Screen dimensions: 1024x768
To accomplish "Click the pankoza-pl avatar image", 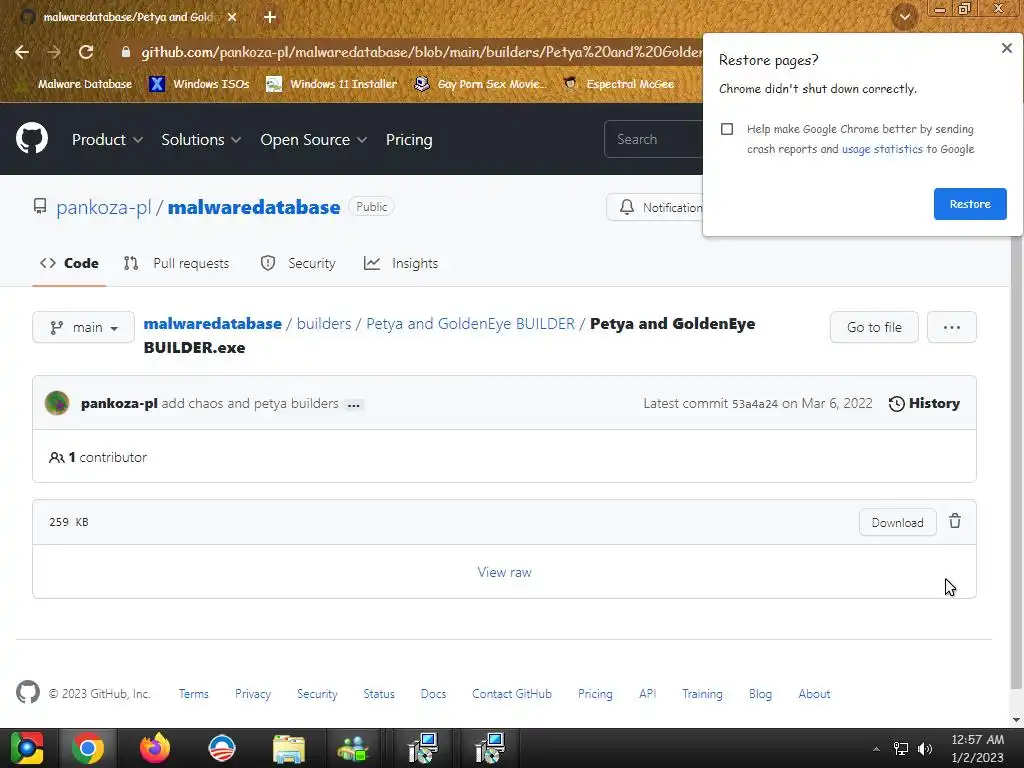I will tap(57, 404).
